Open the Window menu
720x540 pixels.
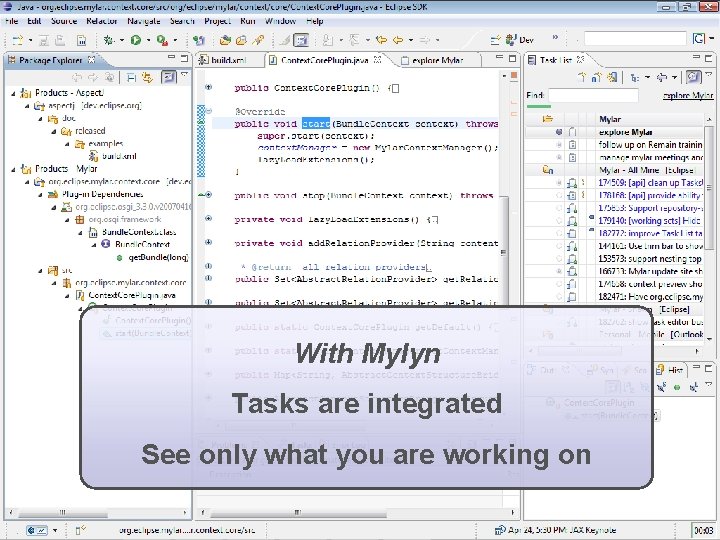tap(280, 21)
